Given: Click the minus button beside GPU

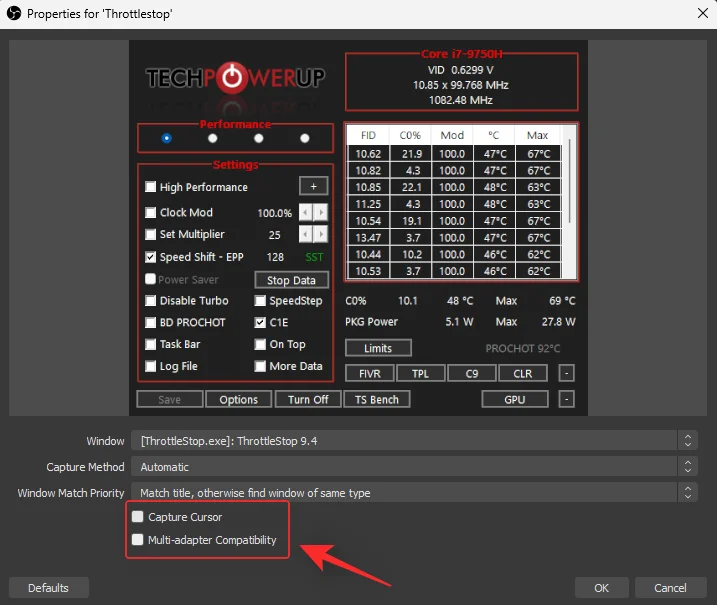Looking at the screenshot, I should (x=566, y=399).
